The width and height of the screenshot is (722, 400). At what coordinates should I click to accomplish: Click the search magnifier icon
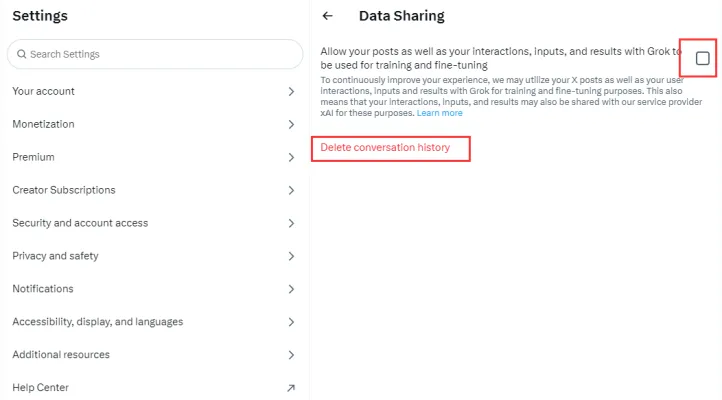coord(20,54)
